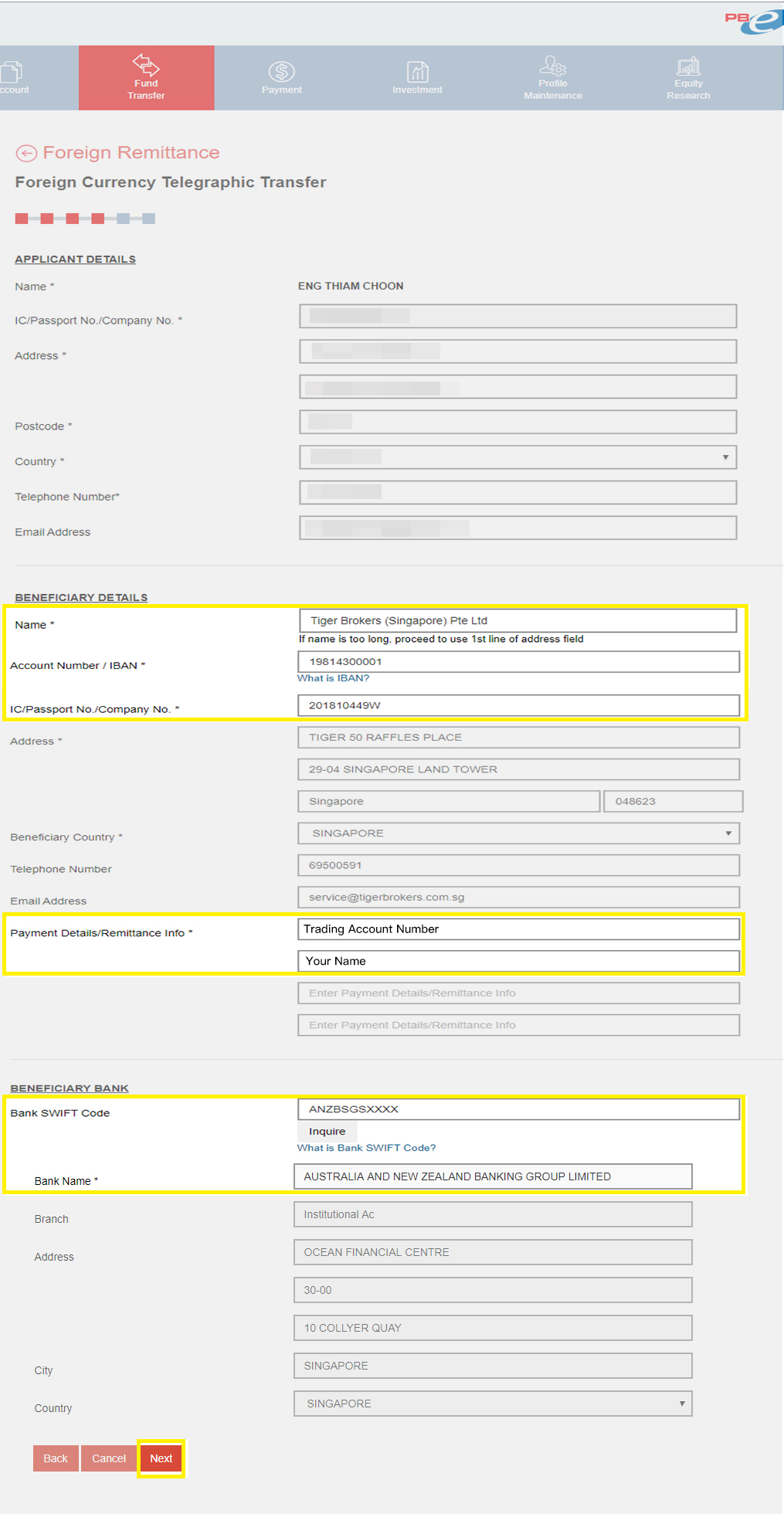Click the PBe logo

pos(753,21)
